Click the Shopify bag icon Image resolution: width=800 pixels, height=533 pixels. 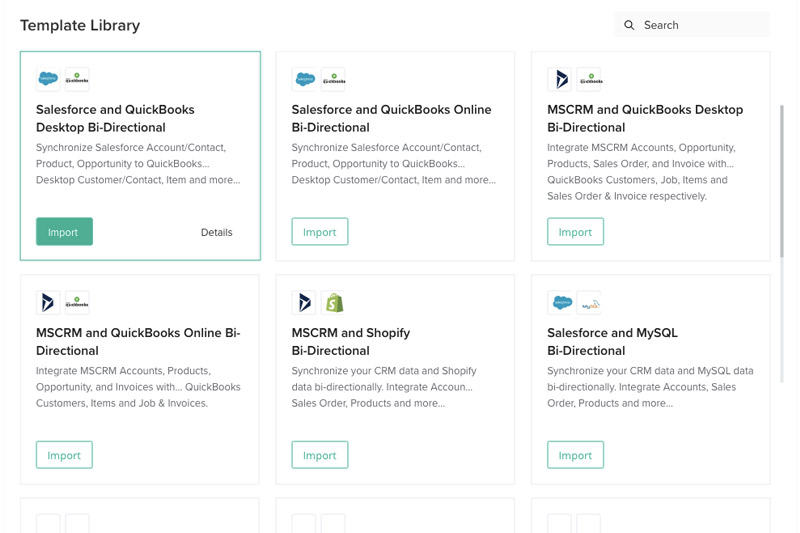point(333,302)
